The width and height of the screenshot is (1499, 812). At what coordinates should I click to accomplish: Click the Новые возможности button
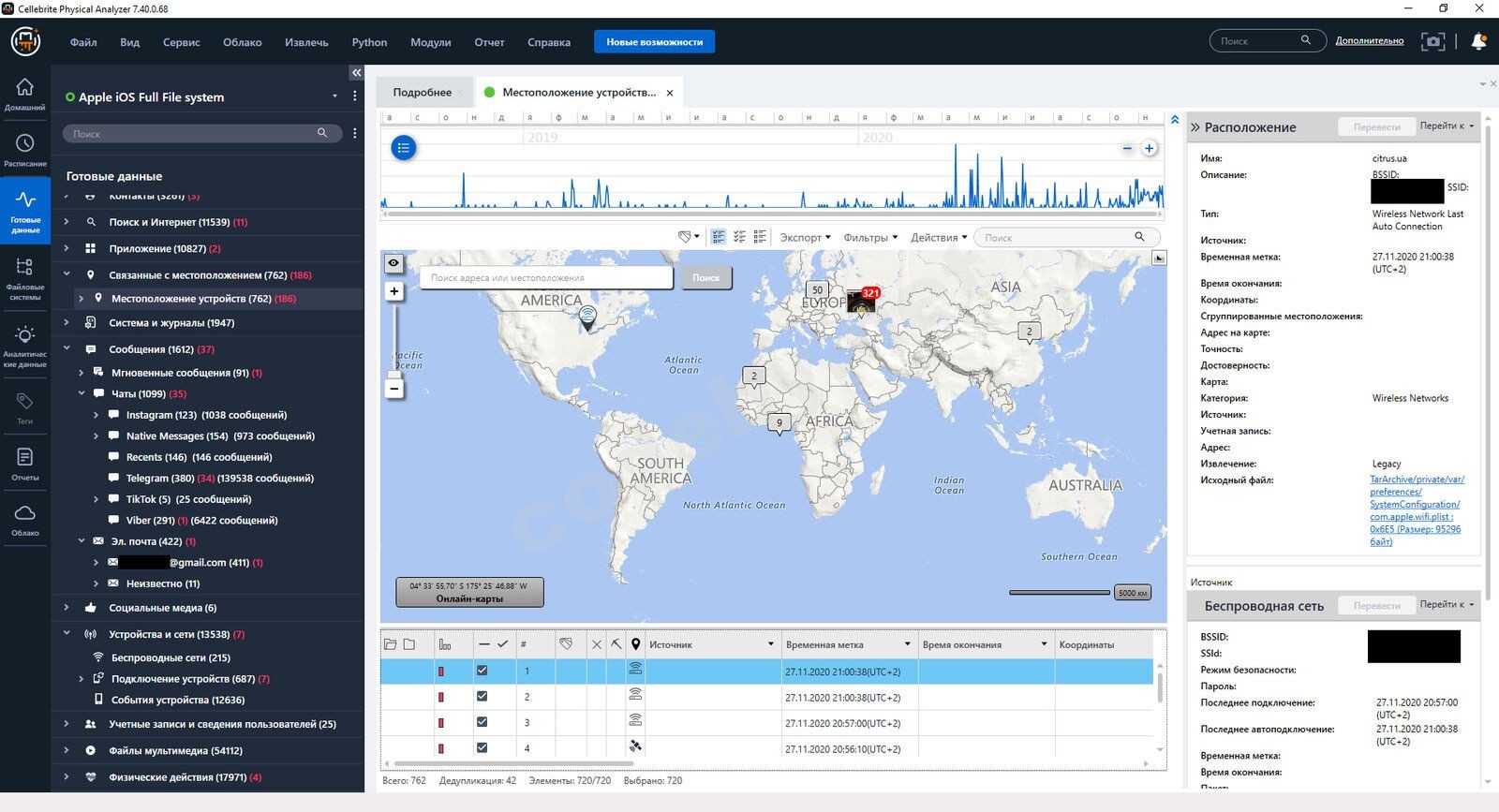point(654,42)
